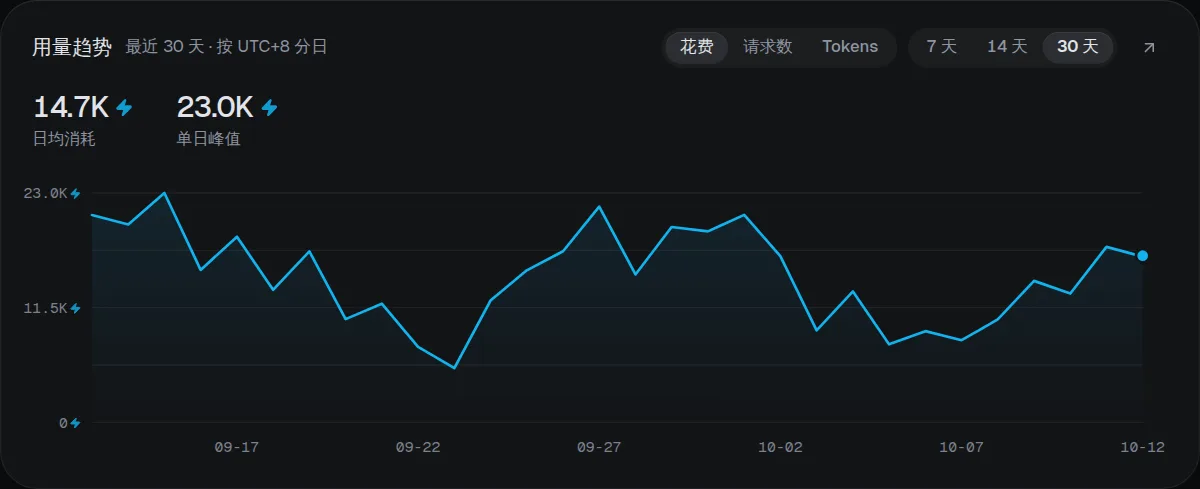
Task: Click the 用量趋势 title
Action: [72, 47]
